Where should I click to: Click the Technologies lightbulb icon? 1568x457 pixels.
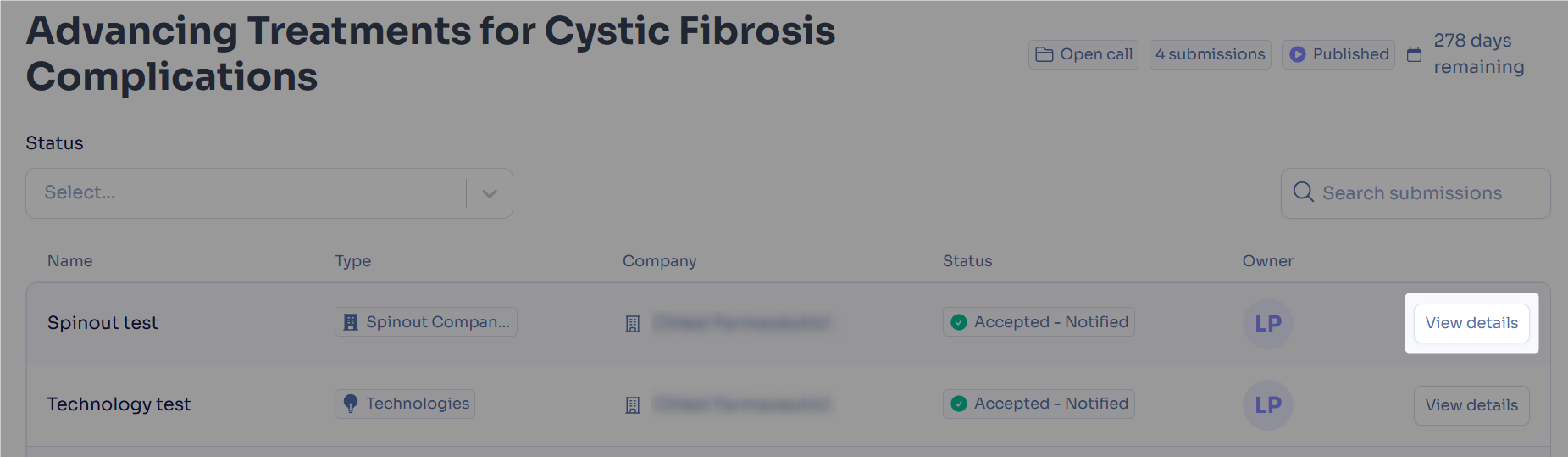(x=351, y=404)
